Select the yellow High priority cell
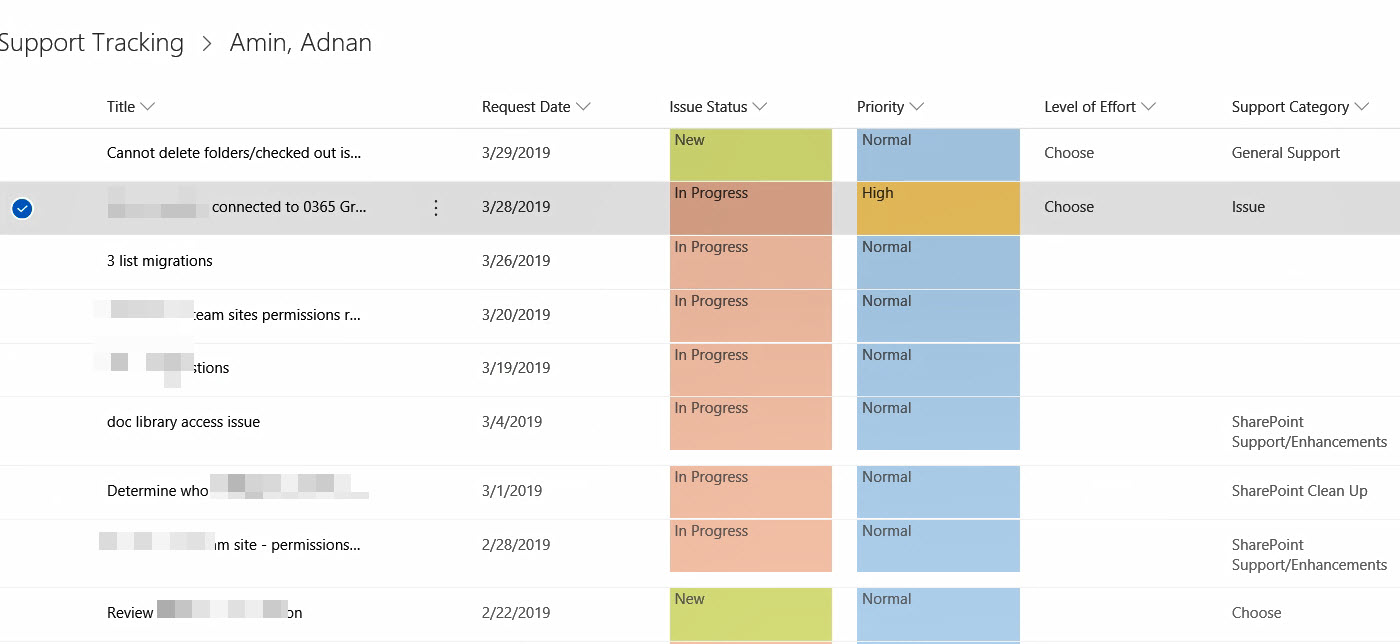The image size is (1400, 644). click(x=937, y=207)
